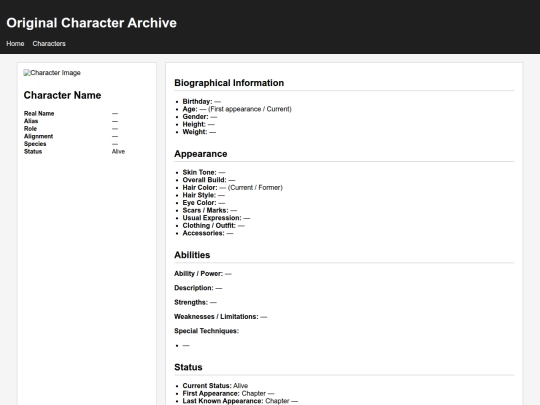Click the Usual Expression entry

[x=216, y=218]
